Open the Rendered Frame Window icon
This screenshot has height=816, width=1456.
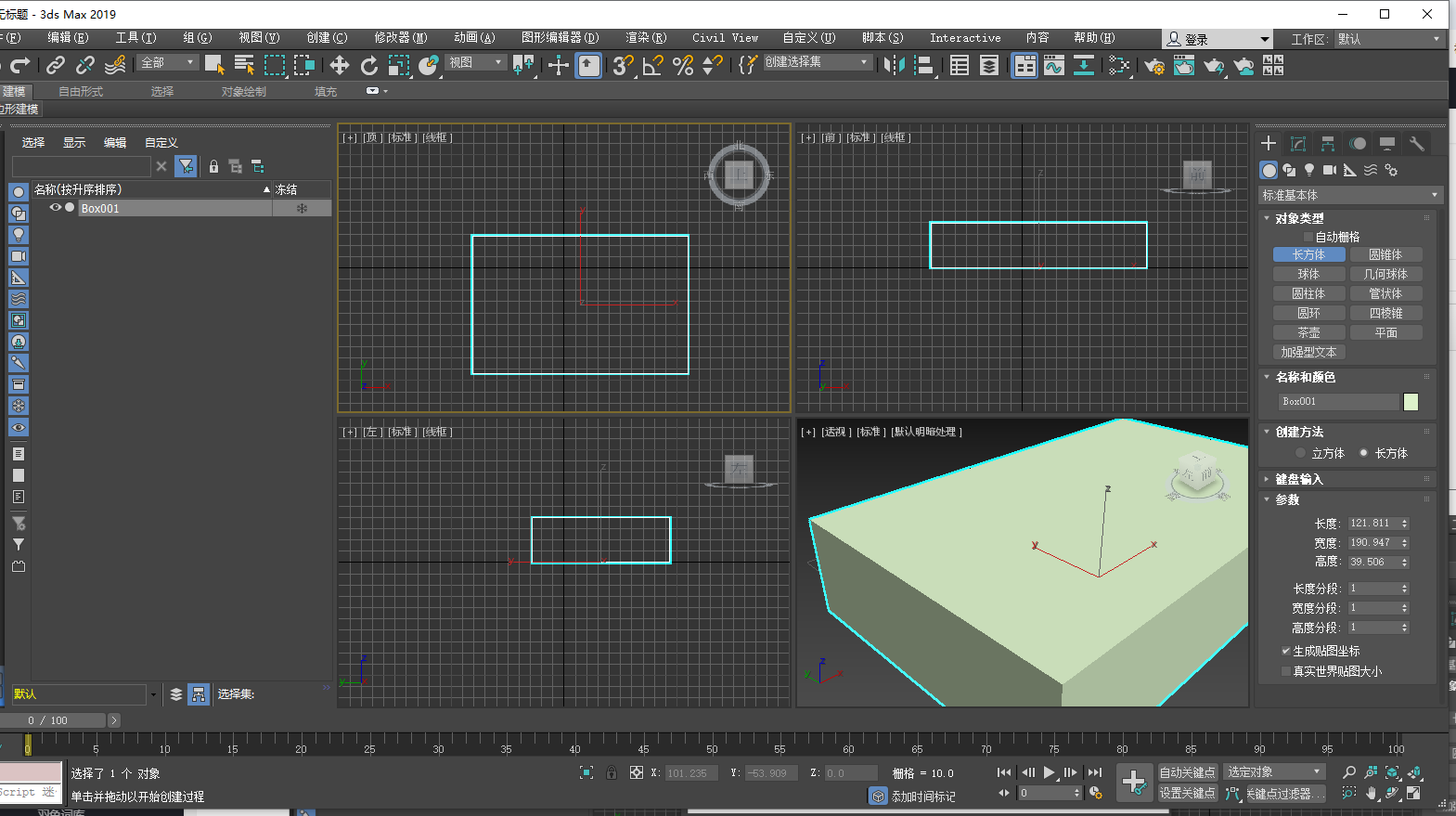[x=1184, y=64]
